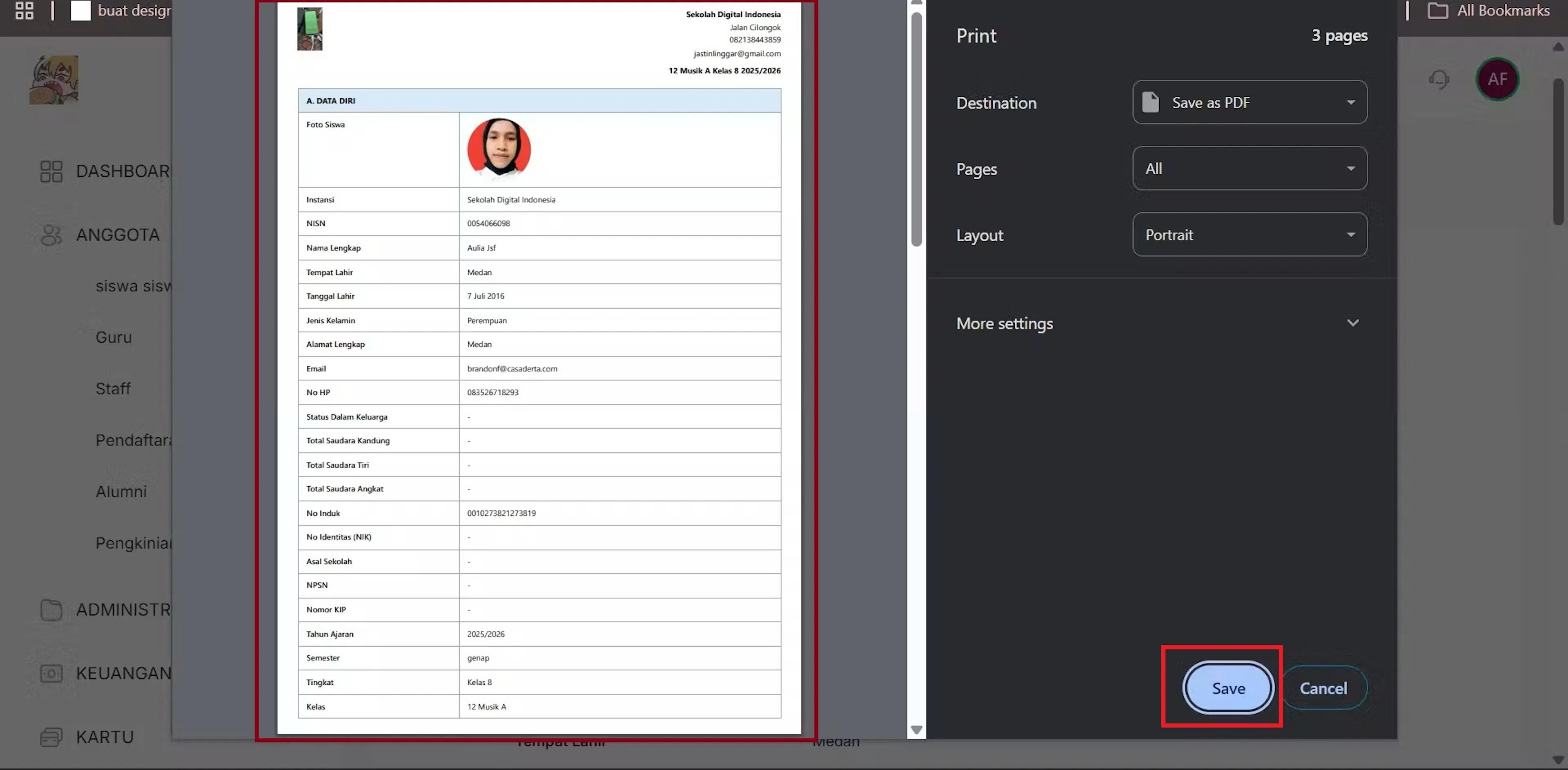Cancel the print dialog

[1323, 688]
